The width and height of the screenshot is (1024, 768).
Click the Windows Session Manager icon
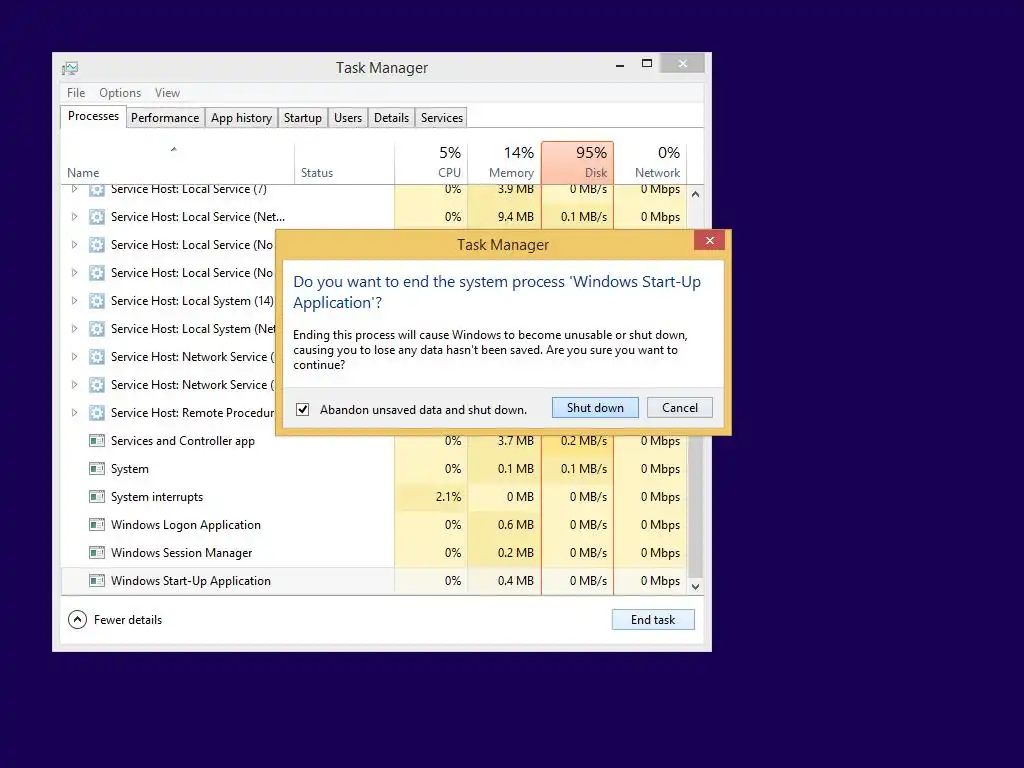[97, 553]
